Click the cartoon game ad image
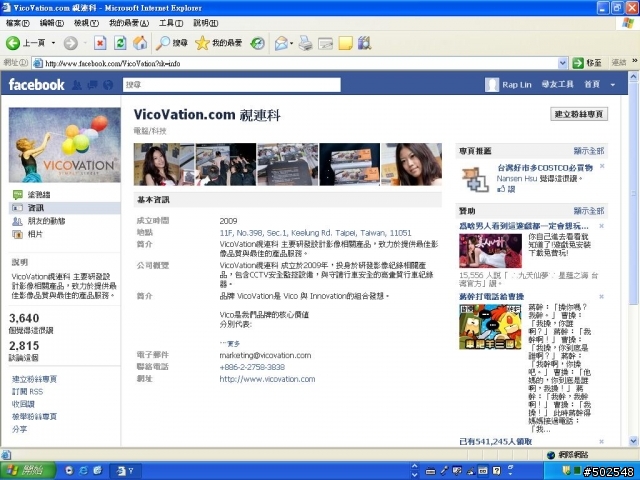This screenshot has height=480, width=640. click(490, 327)
